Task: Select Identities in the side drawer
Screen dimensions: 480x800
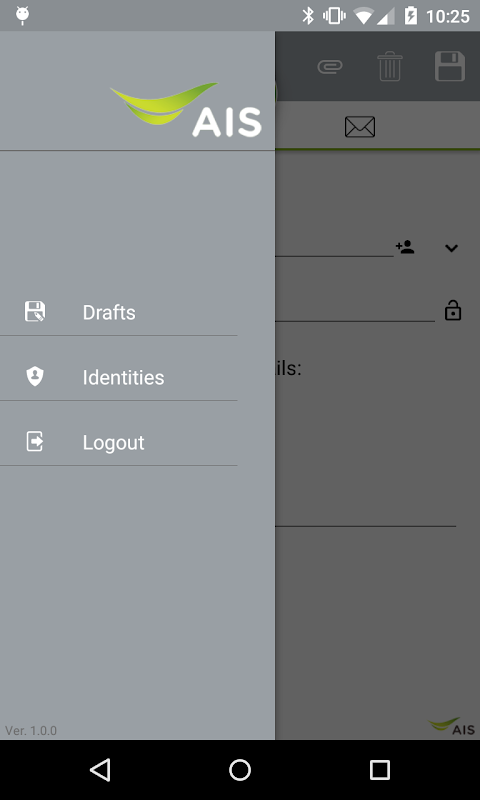Action: pos(118,378)
